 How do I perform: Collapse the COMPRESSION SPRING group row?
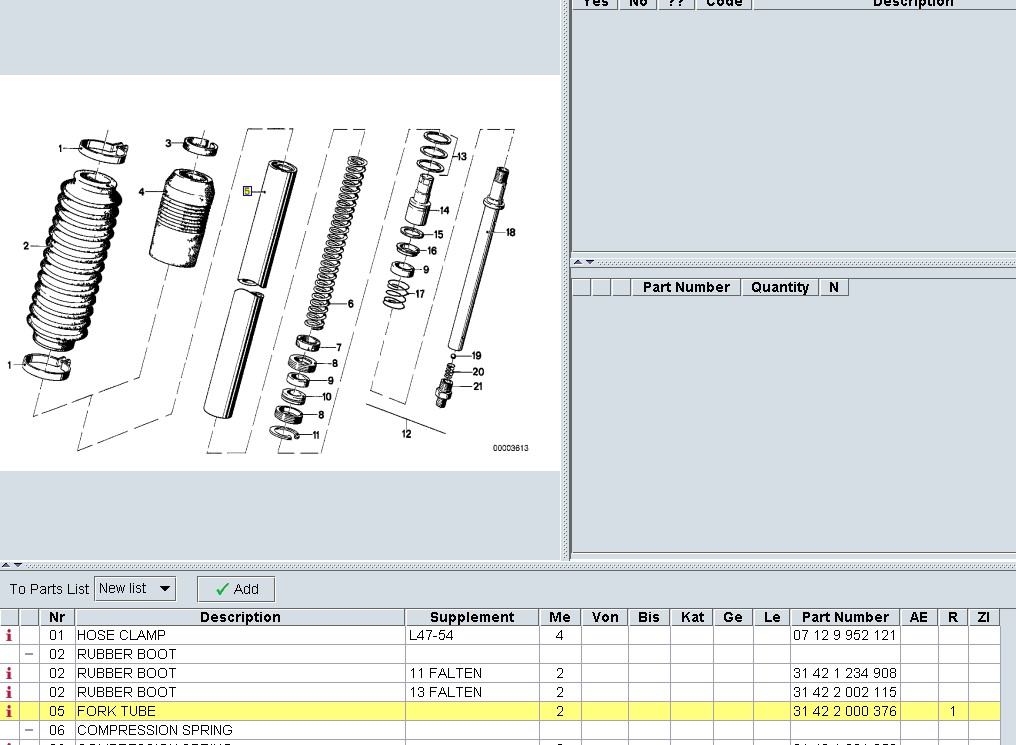[x=29, y=731]
